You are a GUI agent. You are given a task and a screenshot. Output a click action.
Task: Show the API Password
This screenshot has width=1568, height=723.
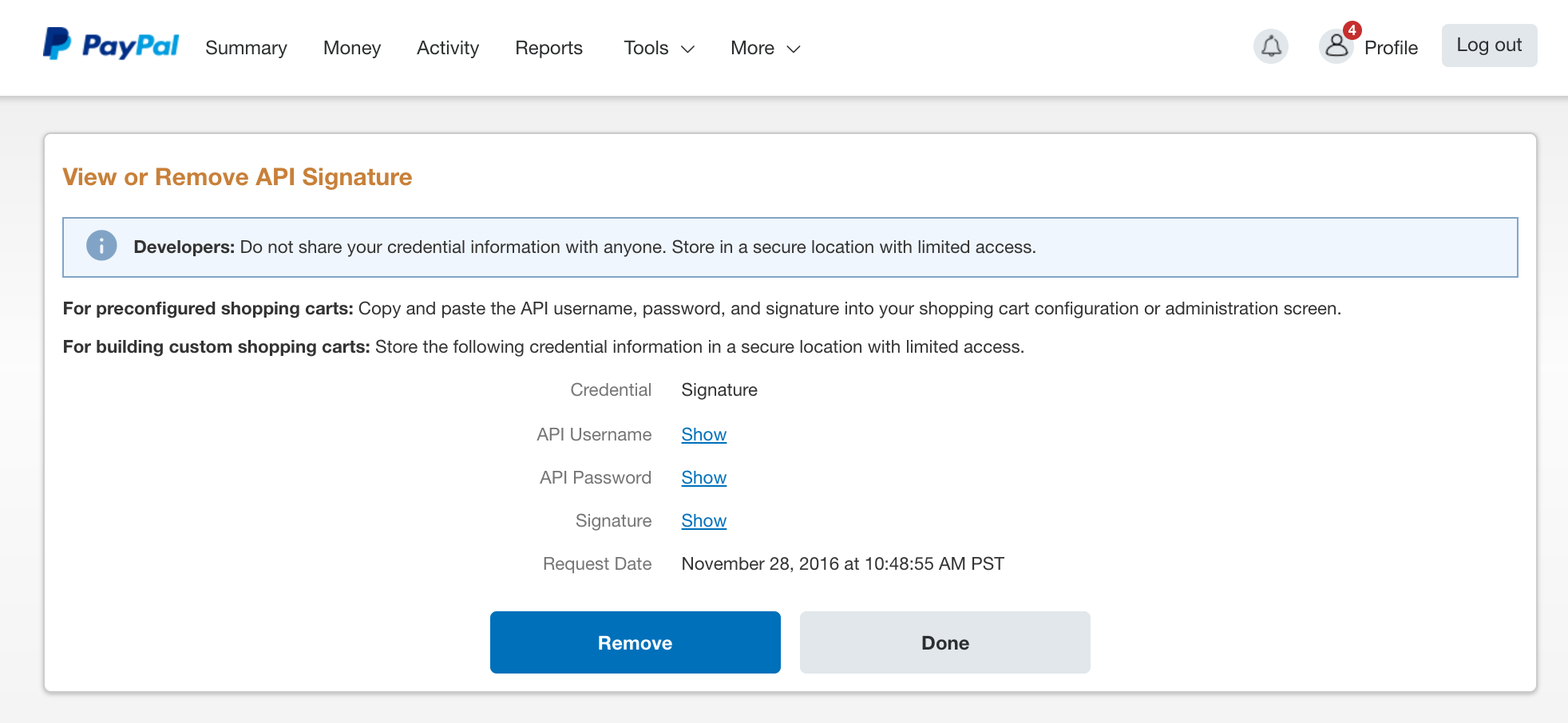(x=704, y=478)
